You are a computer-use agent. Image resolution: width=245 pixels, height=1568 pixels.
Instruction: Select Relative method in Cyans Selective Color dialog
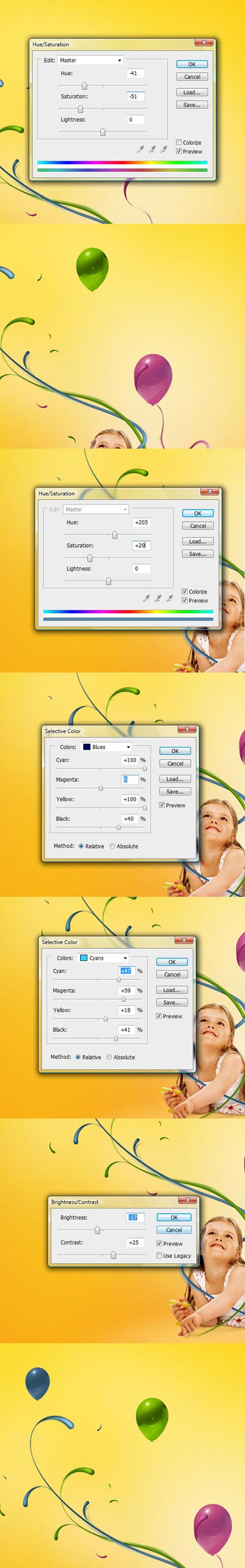point(78,1057)
